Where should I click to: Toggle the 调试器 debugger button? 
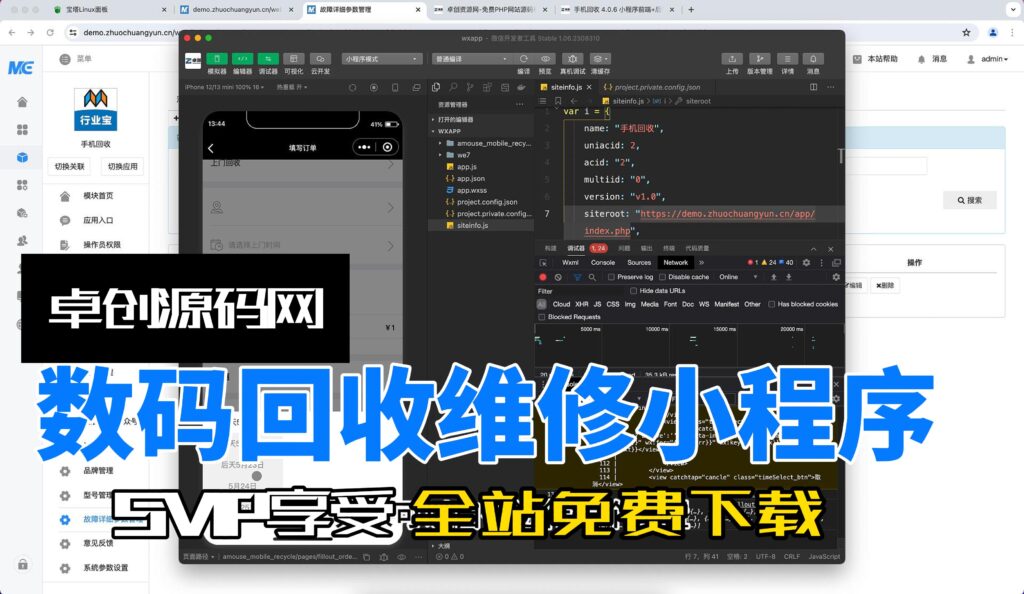coord(268,59)
